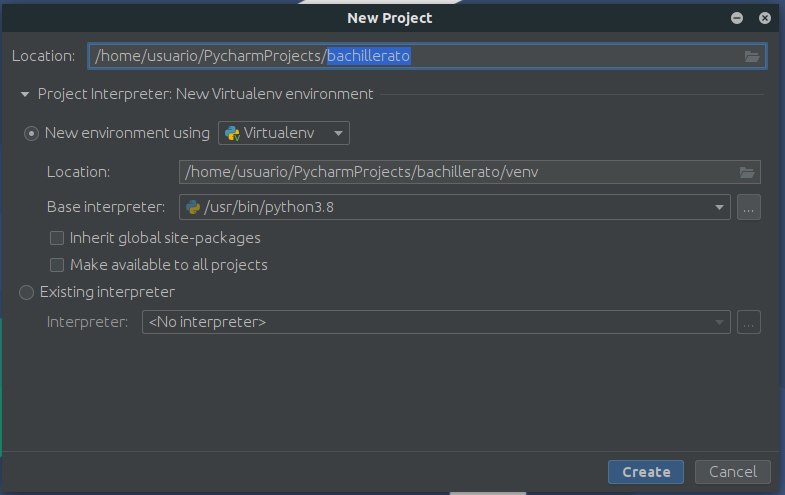Check Make available to all projects
The image size is (785, 495).
(57, 265)
